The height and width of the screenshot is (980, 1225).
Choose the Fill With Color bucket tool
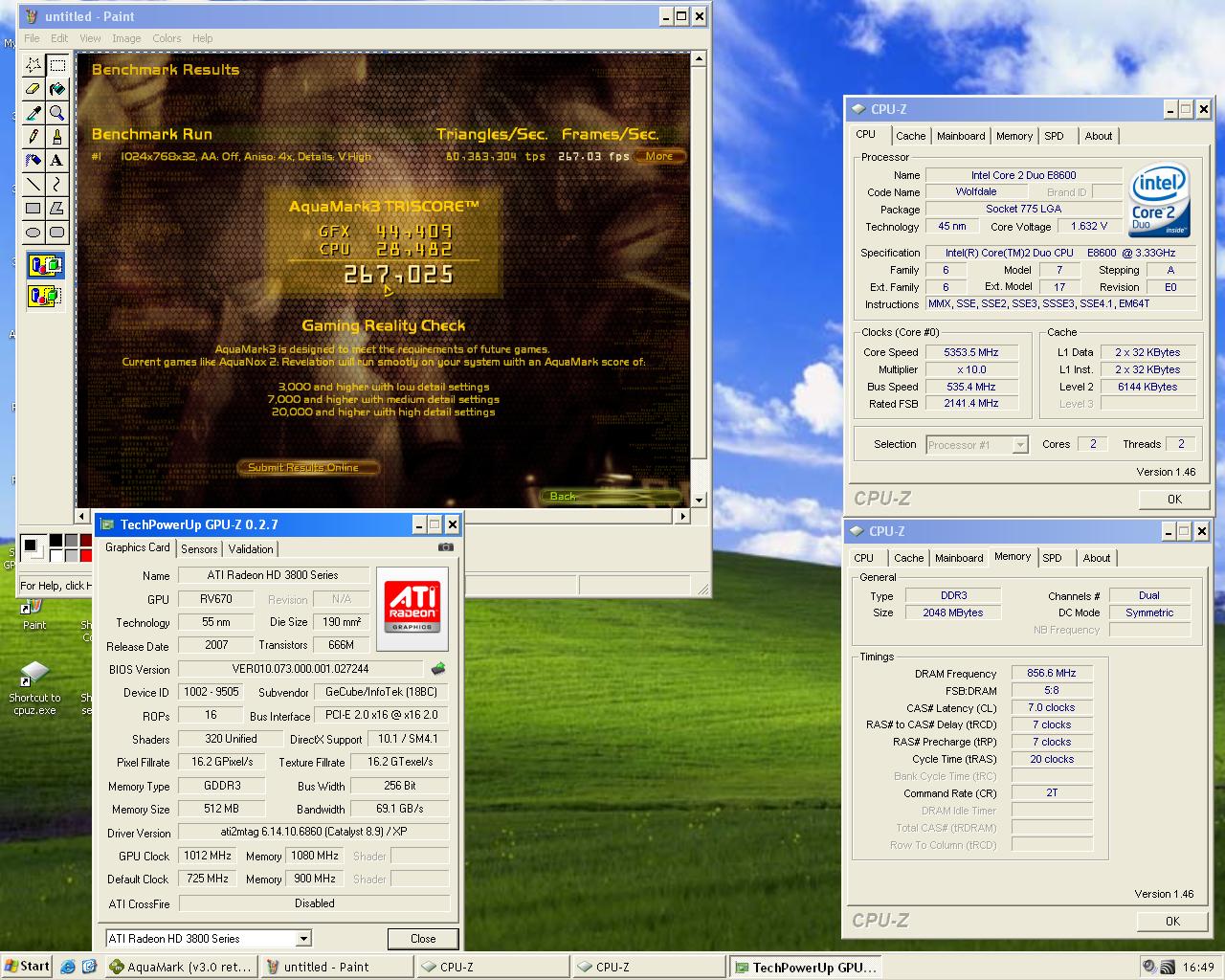pyautogui.click(x=57, y=89)
